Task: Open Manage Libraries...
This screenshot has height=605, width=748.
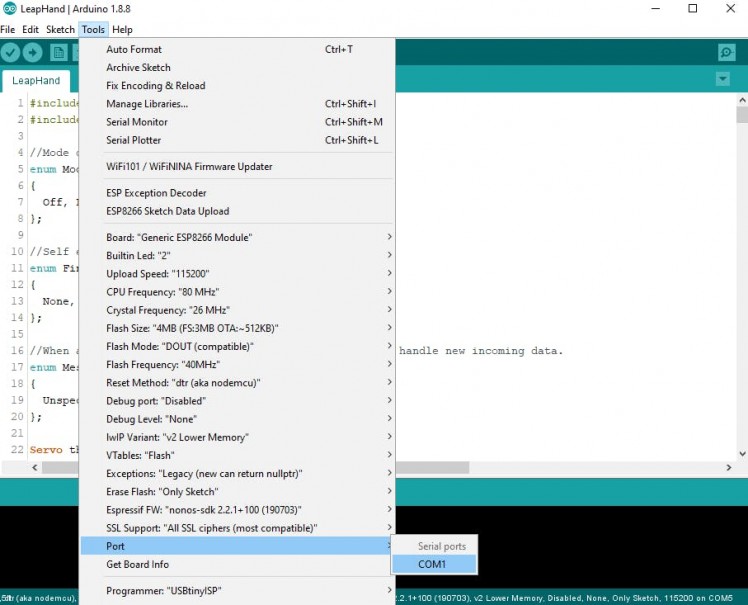Action: (237, 104)
